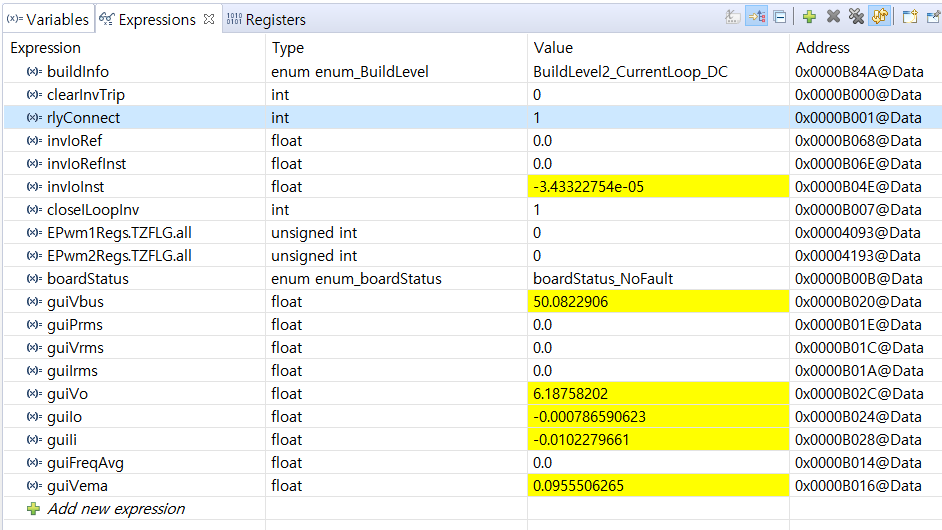The height and width of the screenshot is (530, 942).
Task: Click the Show Type Names toolbar icon
Action: click(732, 17)
